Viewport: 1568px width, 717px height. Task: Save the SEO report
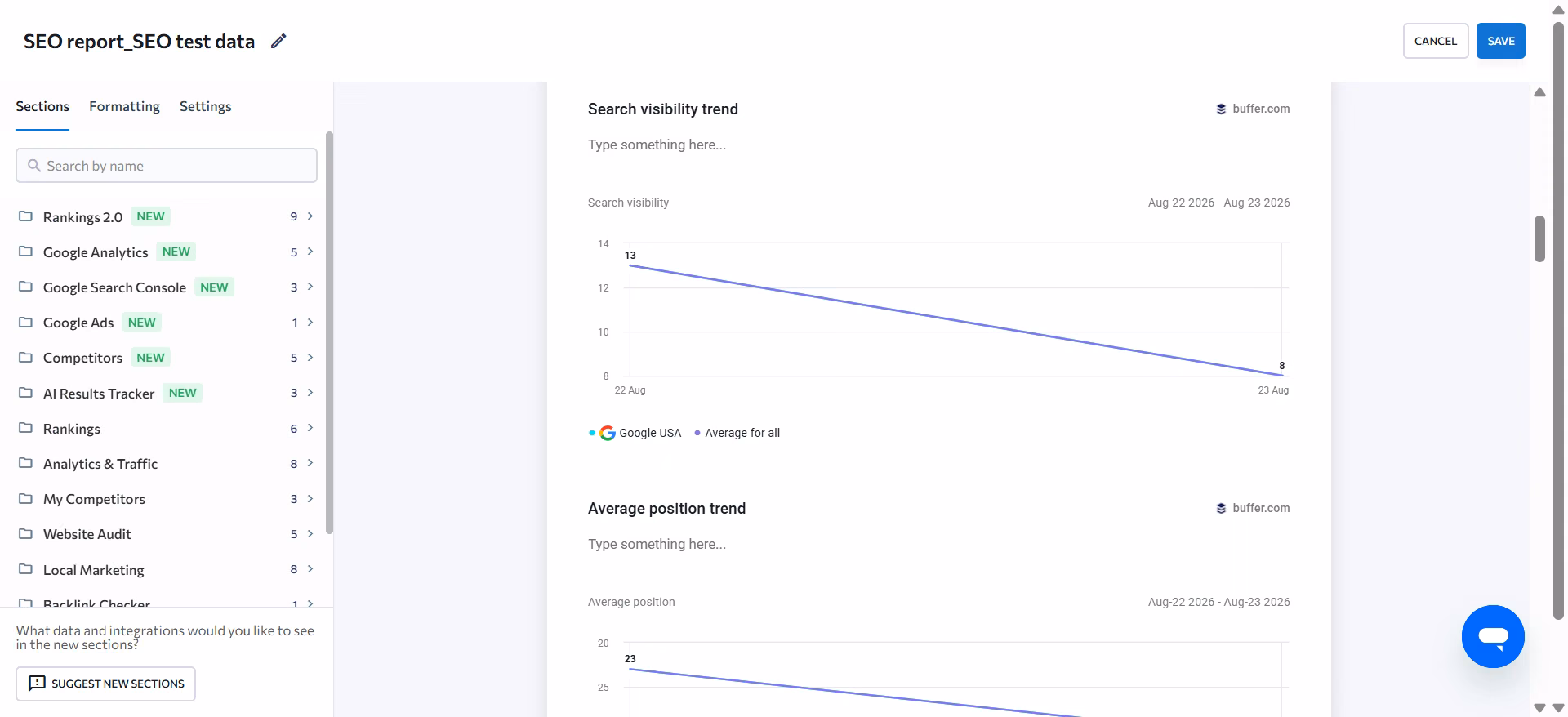pos(1501,41)
